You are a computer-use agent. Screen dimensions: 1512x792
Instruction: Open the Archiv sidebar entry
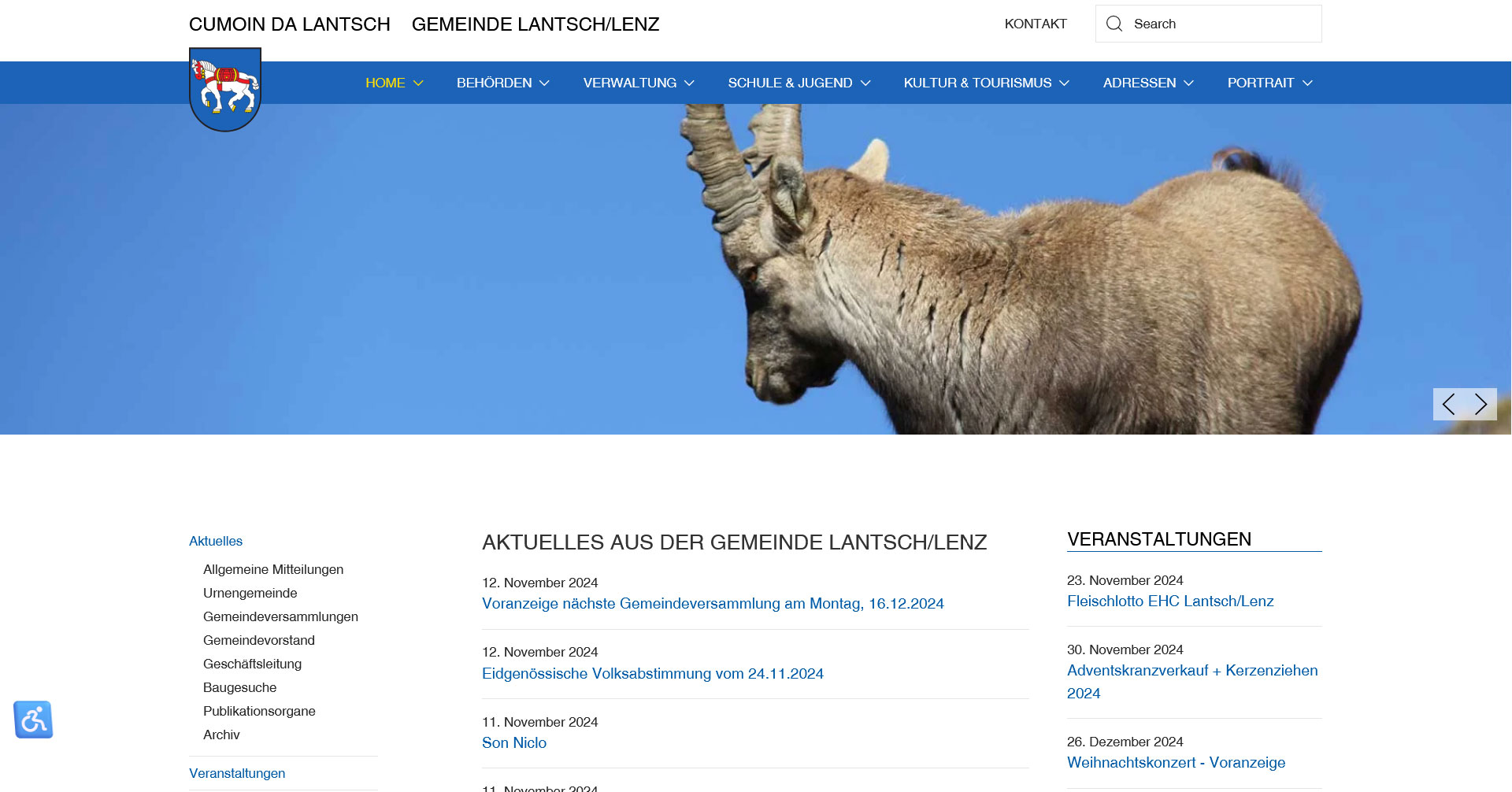pyautogui.click(x=221, y=735)
